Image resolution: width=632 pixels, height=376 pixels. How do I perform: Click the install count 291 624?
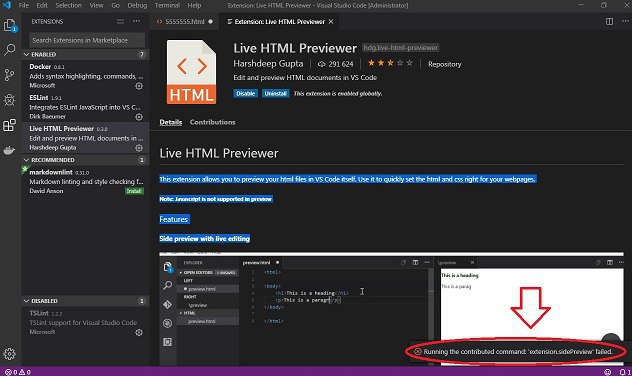(x=335, y=64)
